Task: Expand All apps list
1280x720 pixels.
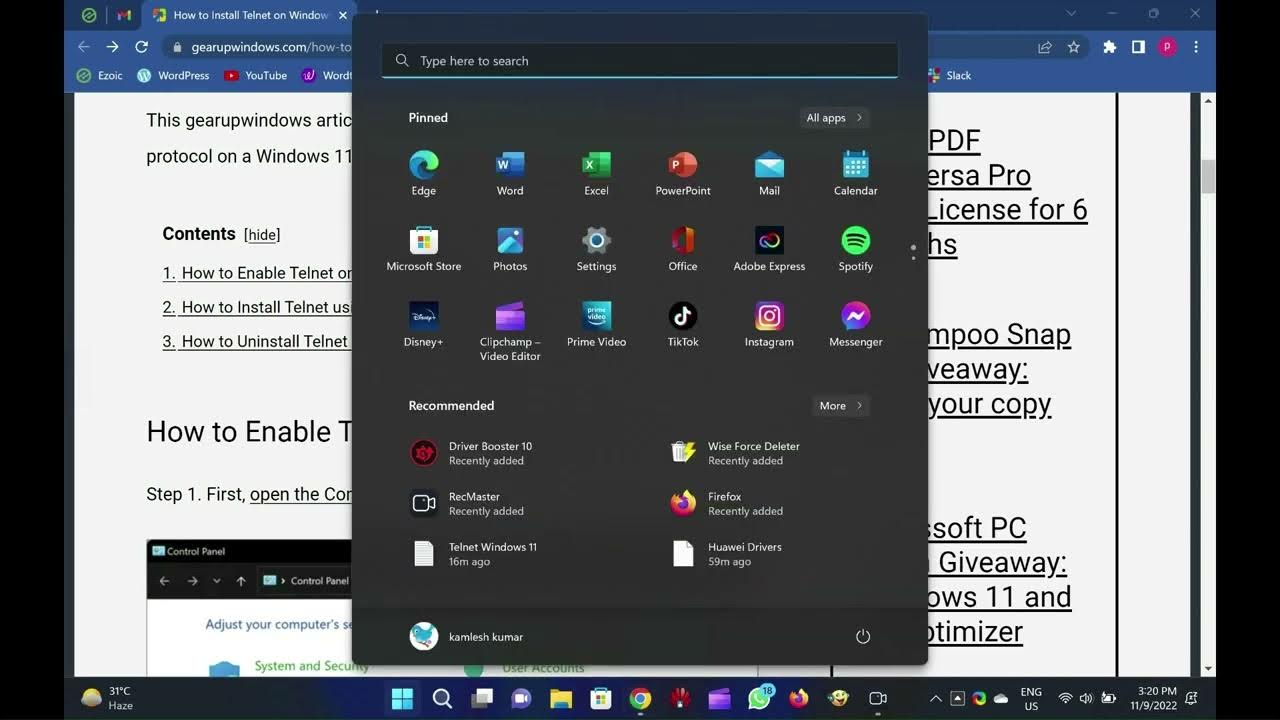Action: (834, 118)
